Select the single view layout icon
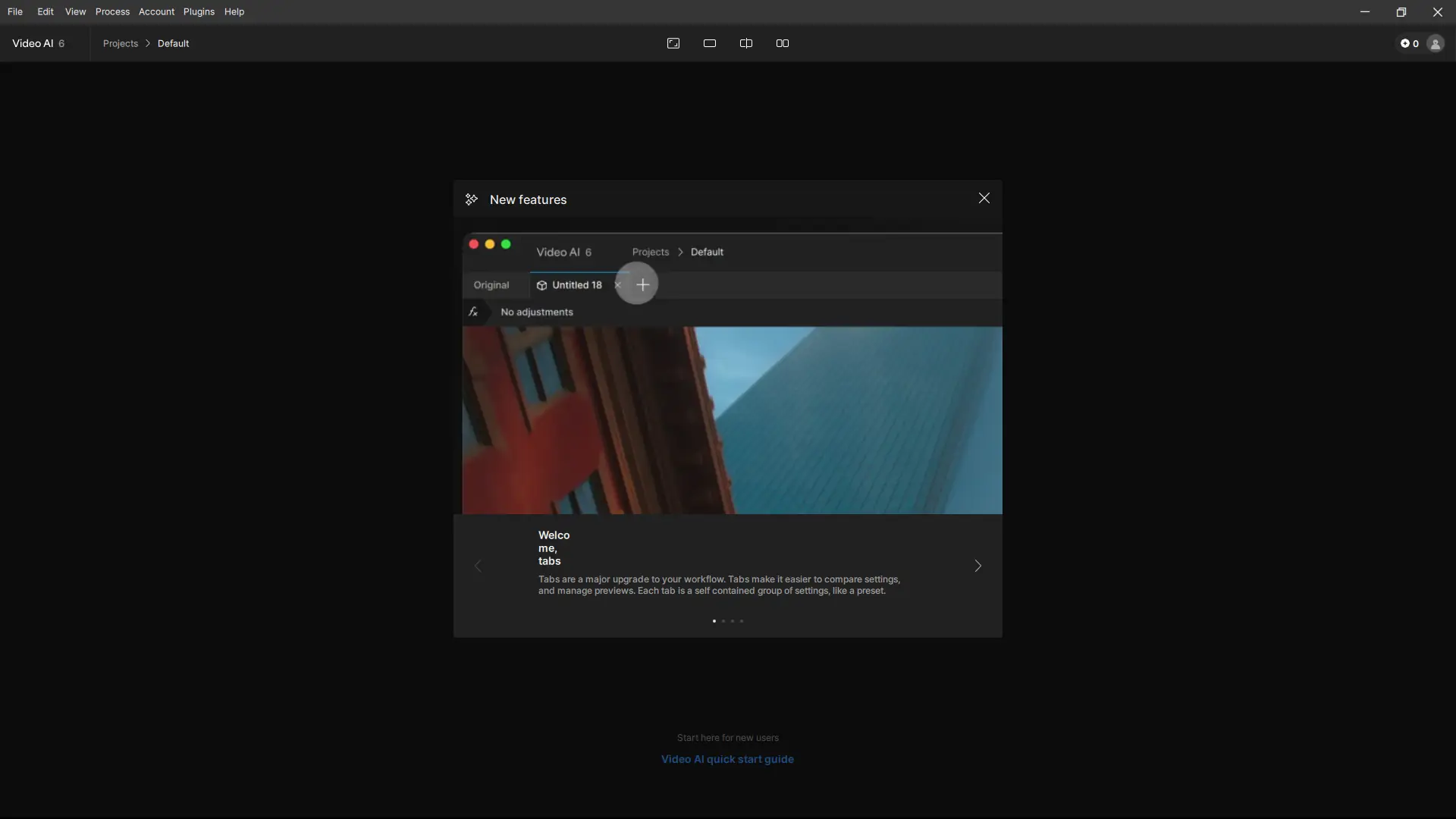 [x=710, y=43]
